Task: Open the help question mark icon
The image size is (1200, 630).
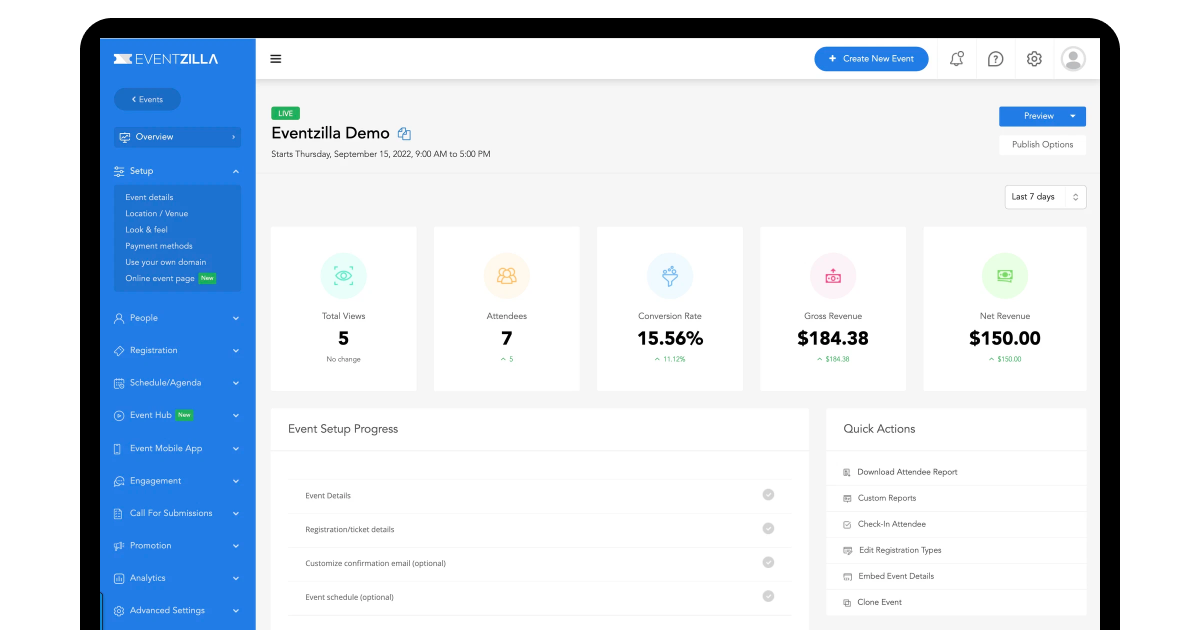Action: 995,59
